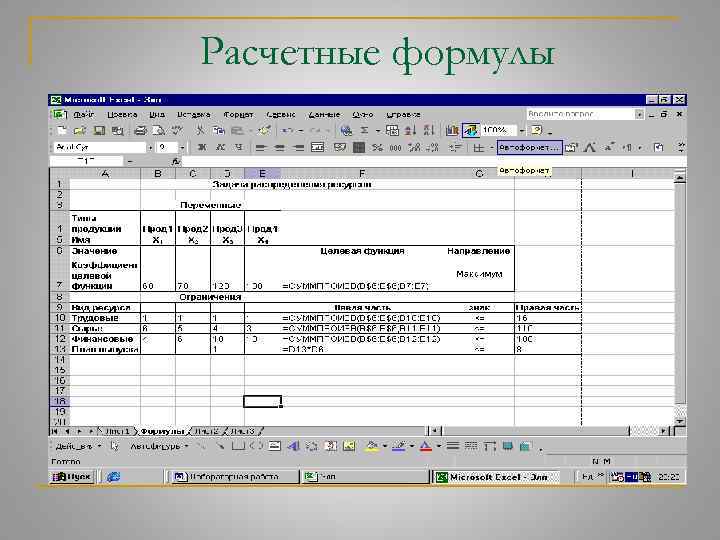Click the Internet Explorer quick launch icon
This screenshot has height=540, width=720.
pos(112,477)
